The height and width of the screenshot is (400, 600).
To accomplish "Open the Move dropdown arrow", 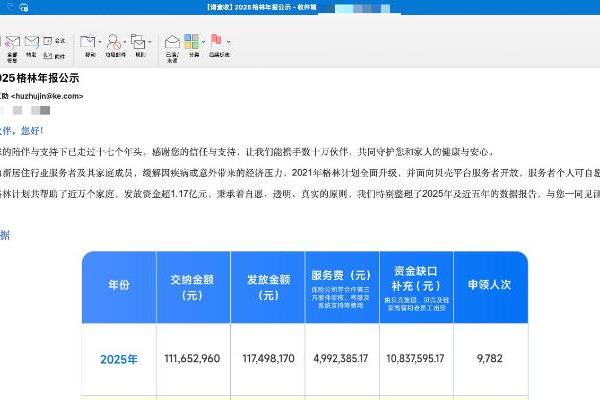I will pyautogui.click(x=100, y=42).
